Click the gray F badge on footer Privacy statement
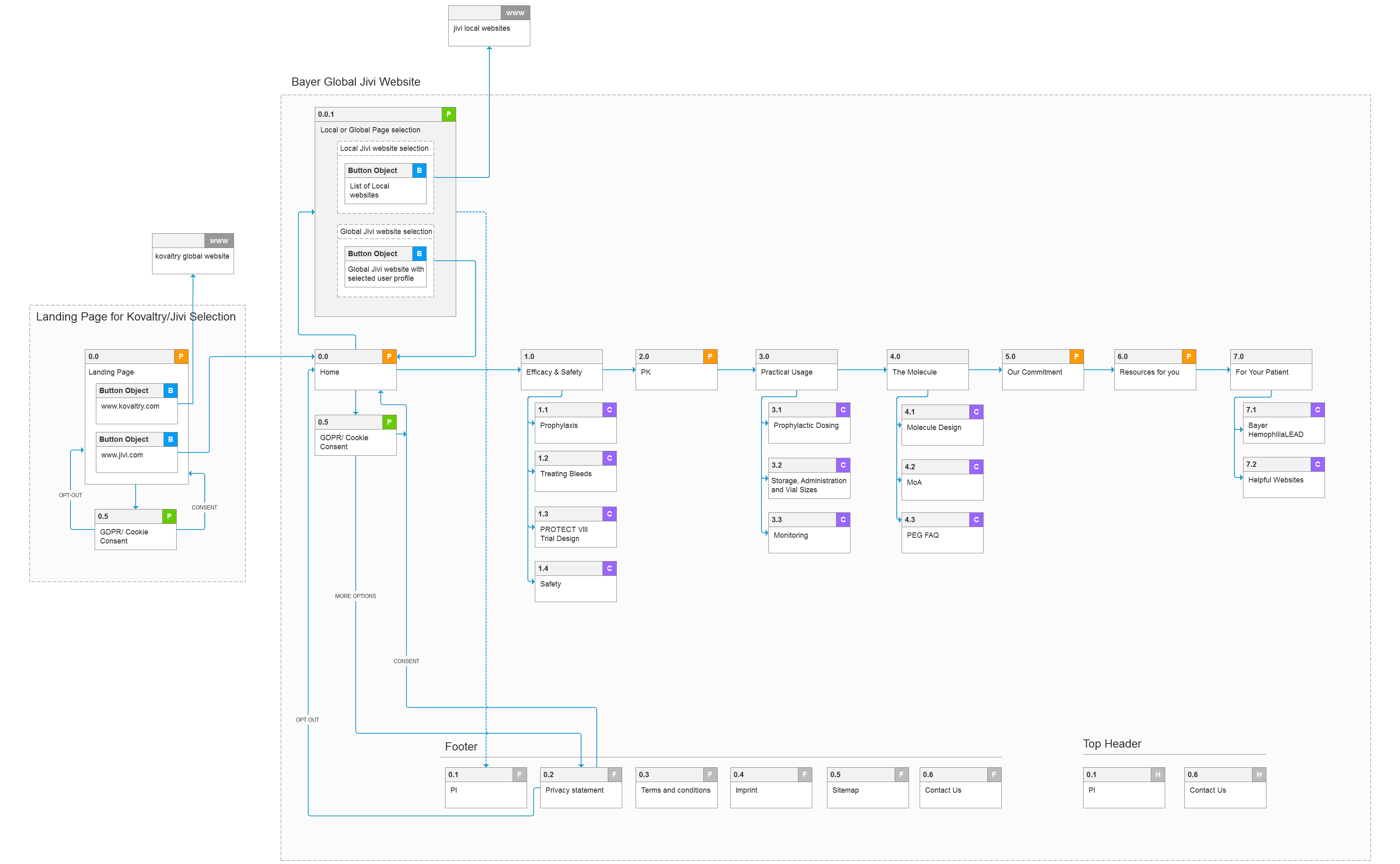Viewport: 1400px width, 864px height. [614, 775]
